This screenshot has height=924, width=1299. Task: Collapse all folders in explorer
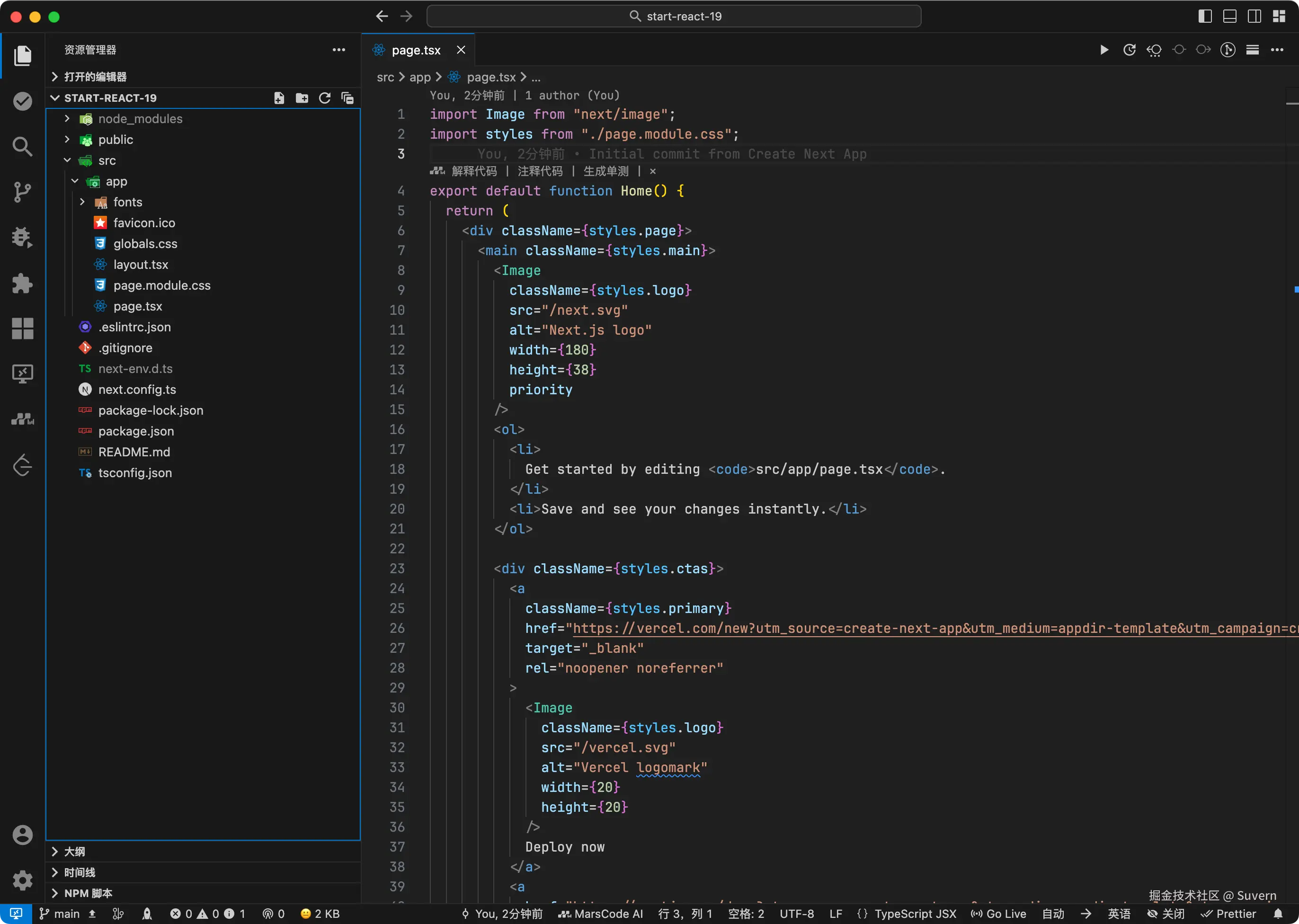[x=347, y=98]
